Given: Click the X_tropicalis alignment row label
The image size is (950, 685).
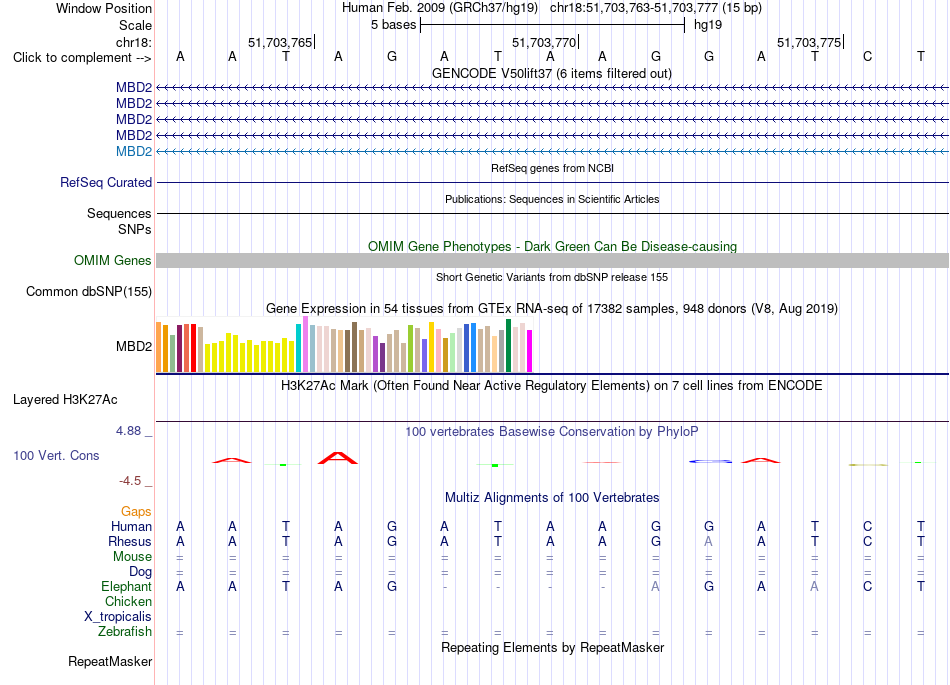Looking at the screenshot, I should click(x=118, y=617).
